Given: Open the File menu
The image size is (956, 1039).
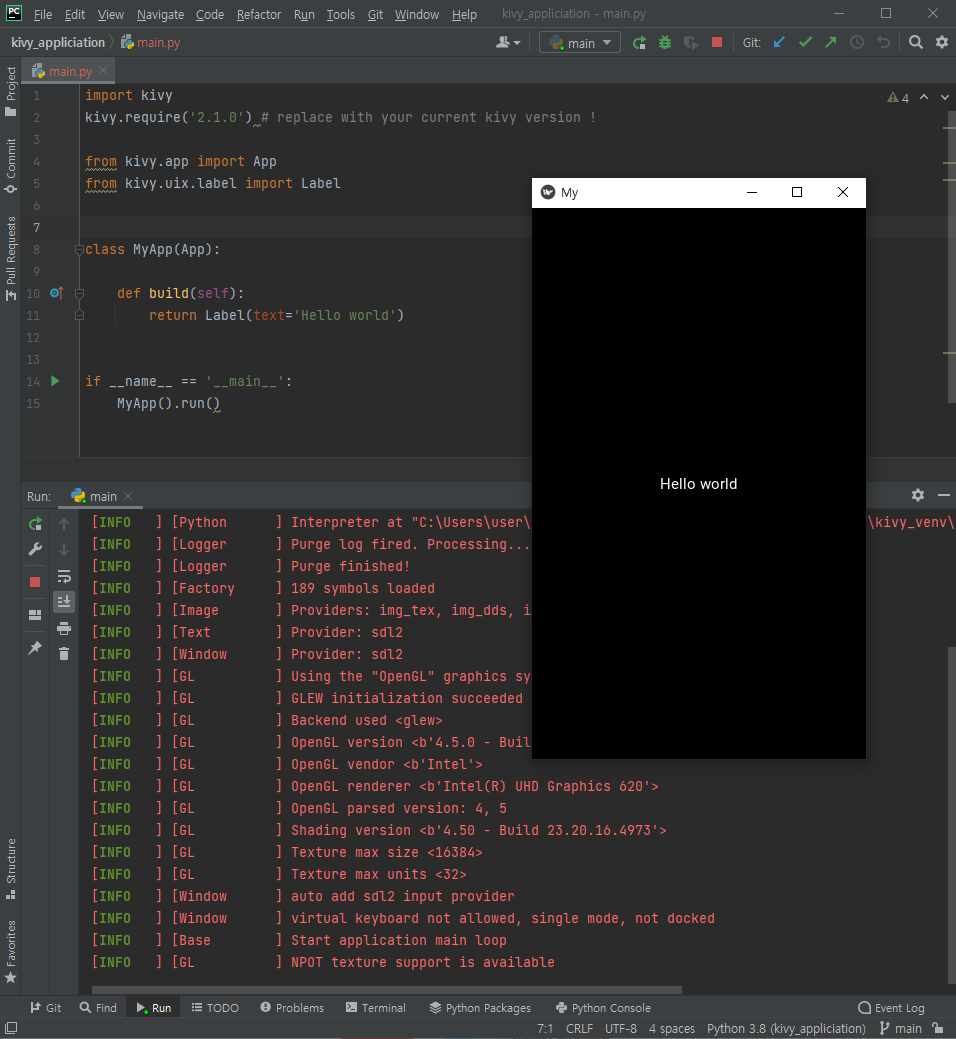Looking at the screenshot, I should pos(42,14).
